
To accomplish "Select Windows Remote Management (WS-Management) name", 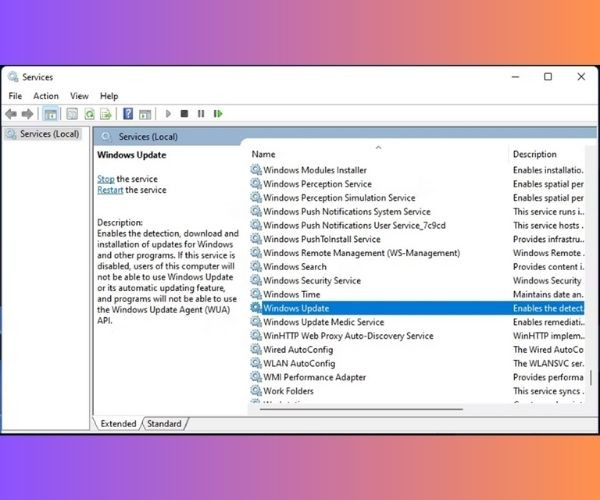I will [362, 253].
